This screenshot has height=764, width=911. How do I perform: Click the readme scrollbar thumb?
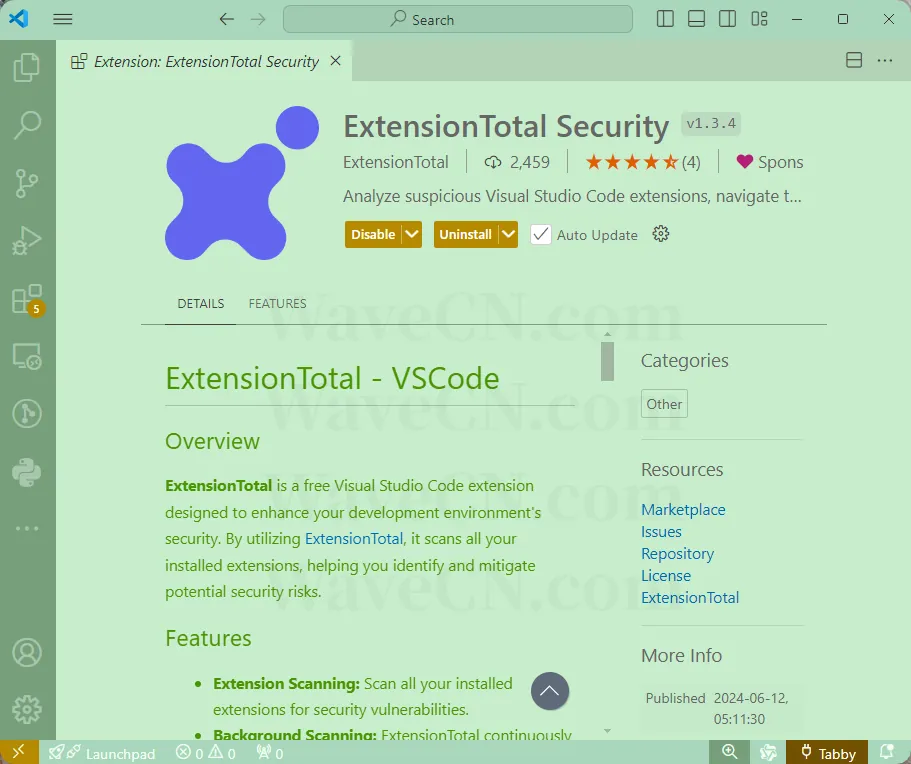pyautogui.click(x=607, y=361)
